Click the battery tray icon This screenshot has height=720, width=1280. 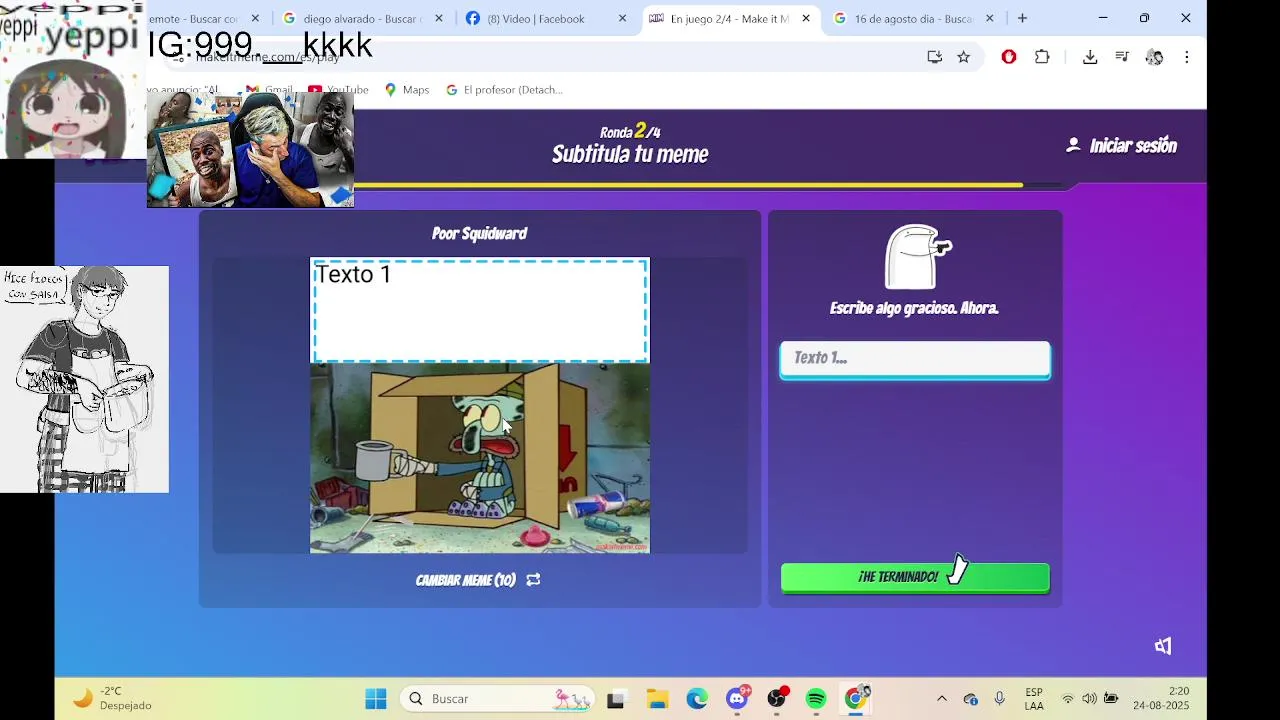(1111, 699)
